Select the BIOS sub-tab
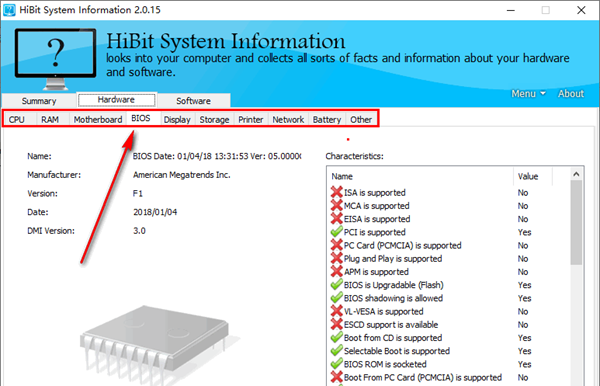The height and width of the screenshot is (386, 600). [141, 118]
